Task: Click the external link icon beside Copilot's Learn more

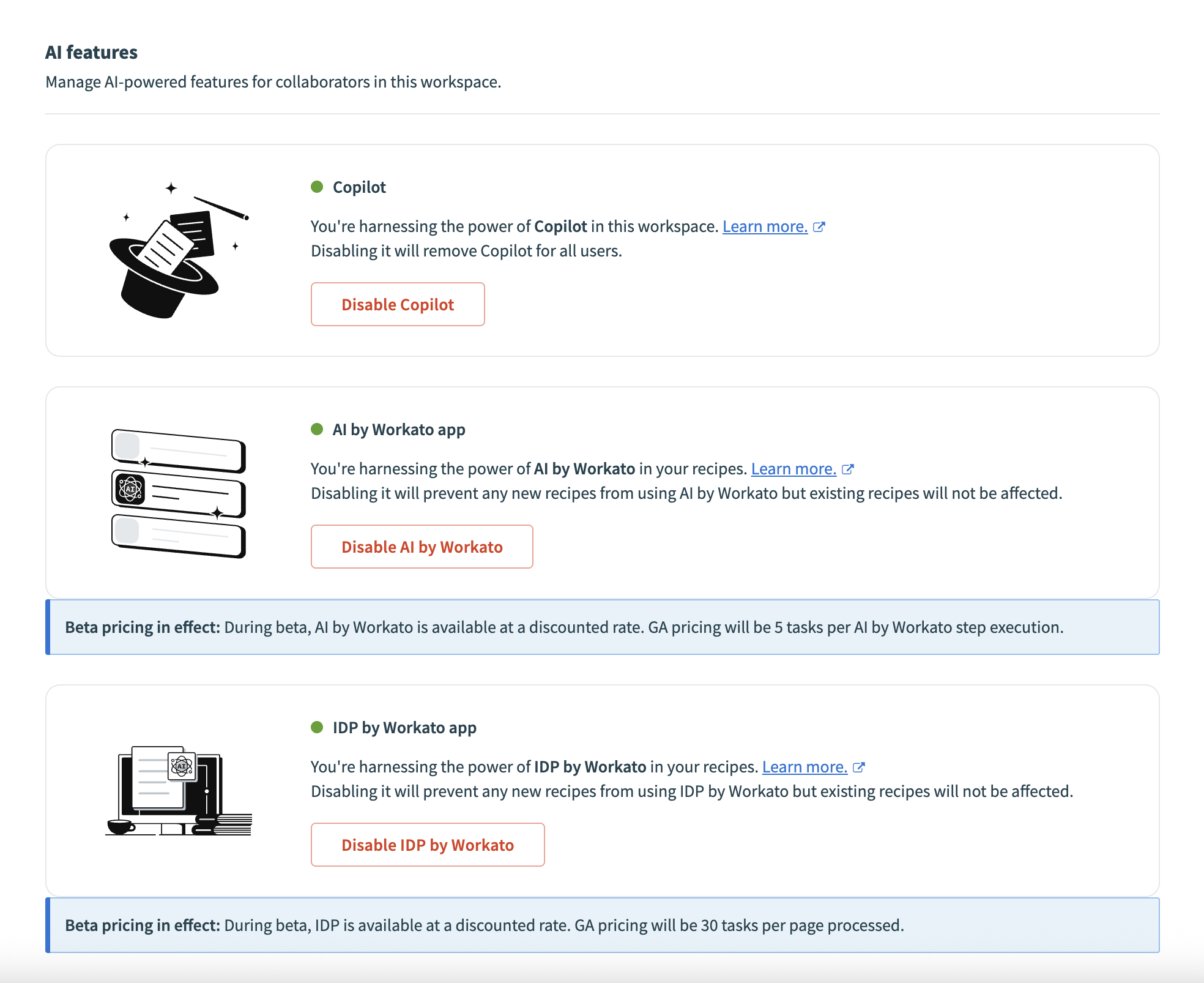Action: [x=820, y=226]
